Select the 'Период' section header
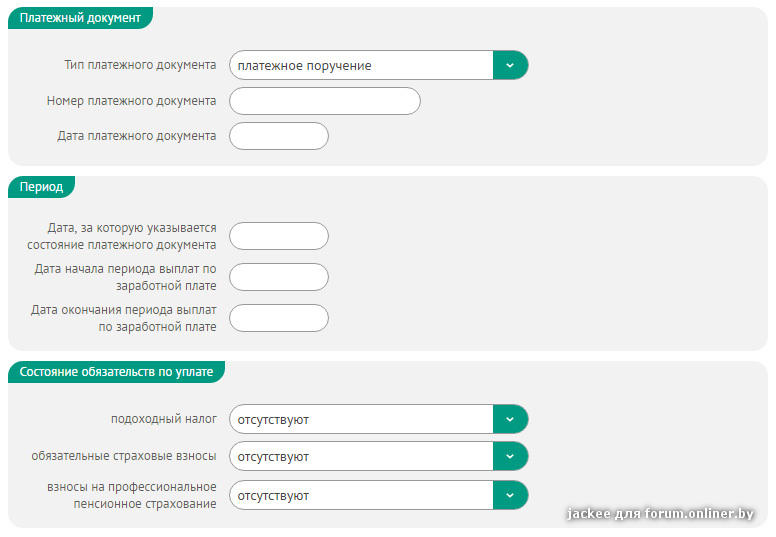776x537 pixels. pyautogui.click(x=41, y=187)
